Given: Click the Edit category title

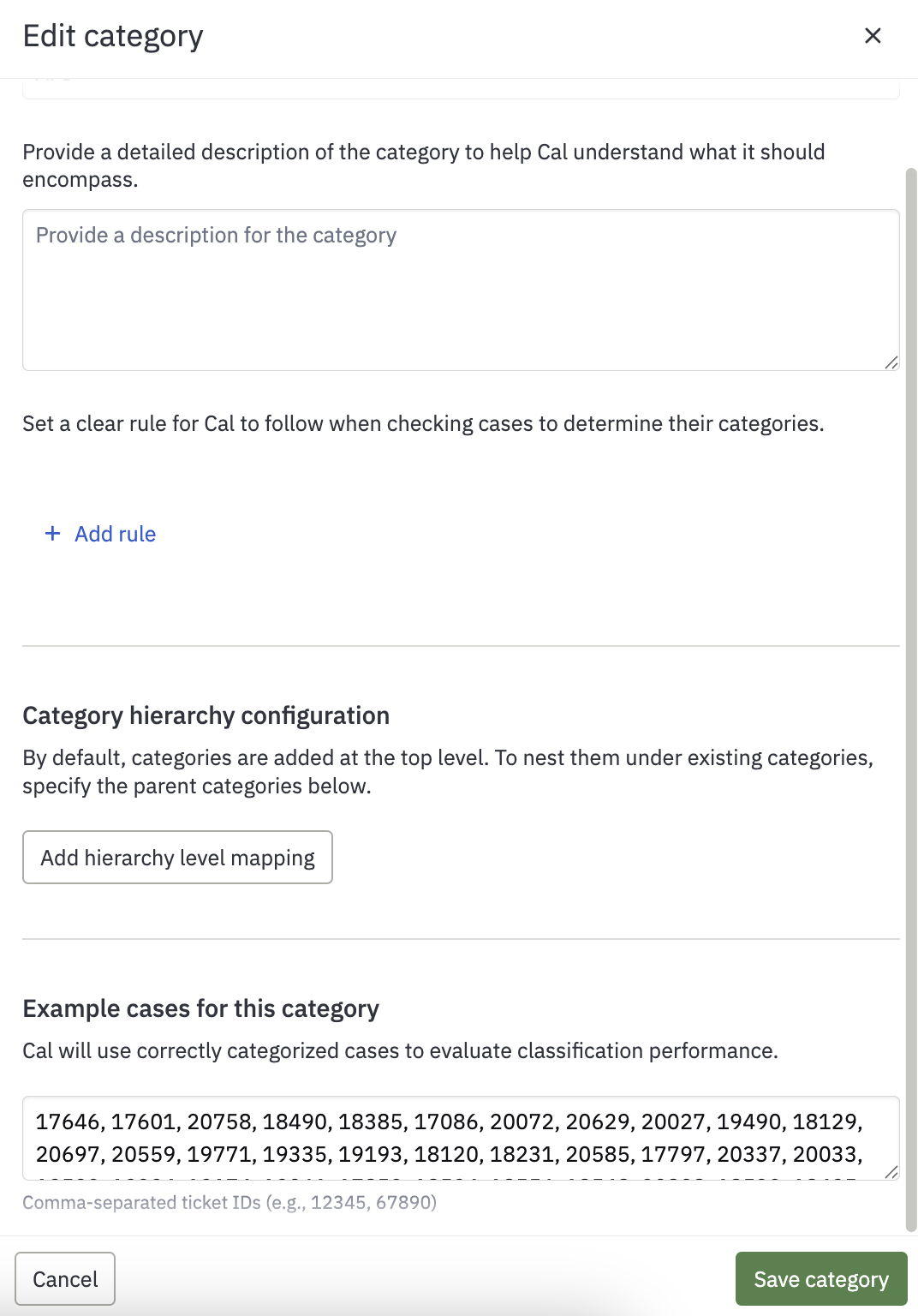Looking at the screenshot, I should click(x=113, y=36).
